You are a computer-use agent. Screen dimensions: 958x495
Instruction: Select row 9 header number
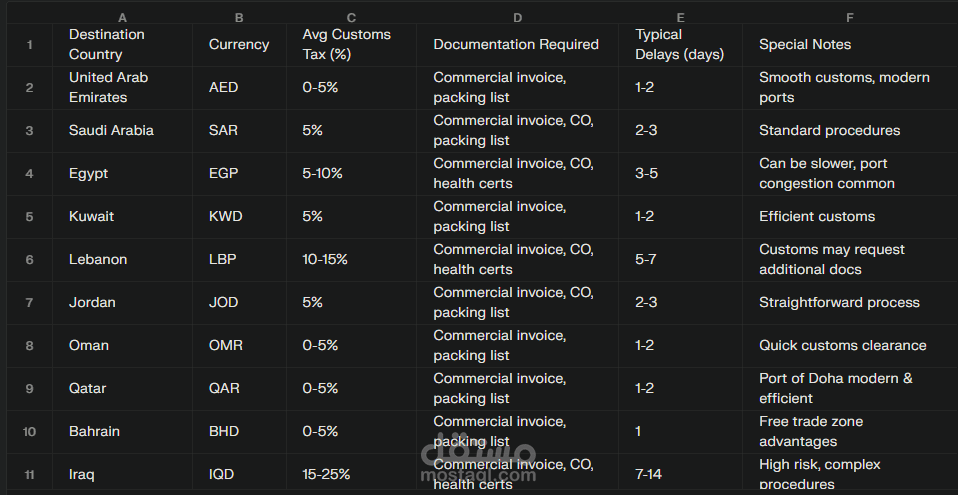point(30,389)
